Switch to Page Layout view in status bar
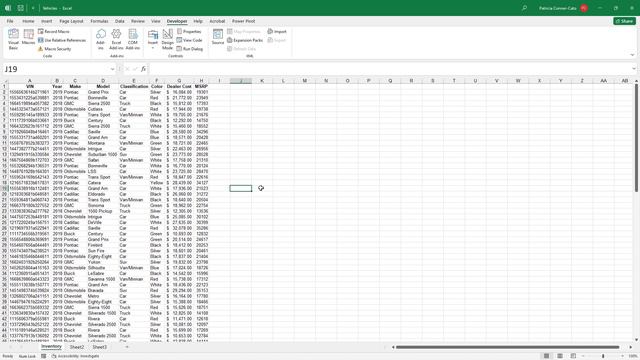640x360 pixels. [x=560, y=356]
